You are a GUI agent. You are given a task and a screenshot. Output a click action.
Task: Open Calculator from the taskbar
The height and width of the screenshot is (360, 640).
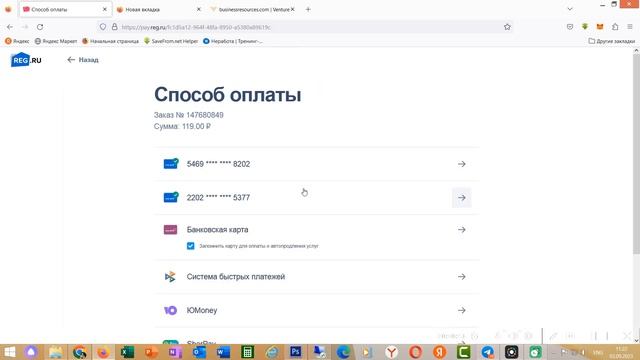247,352
